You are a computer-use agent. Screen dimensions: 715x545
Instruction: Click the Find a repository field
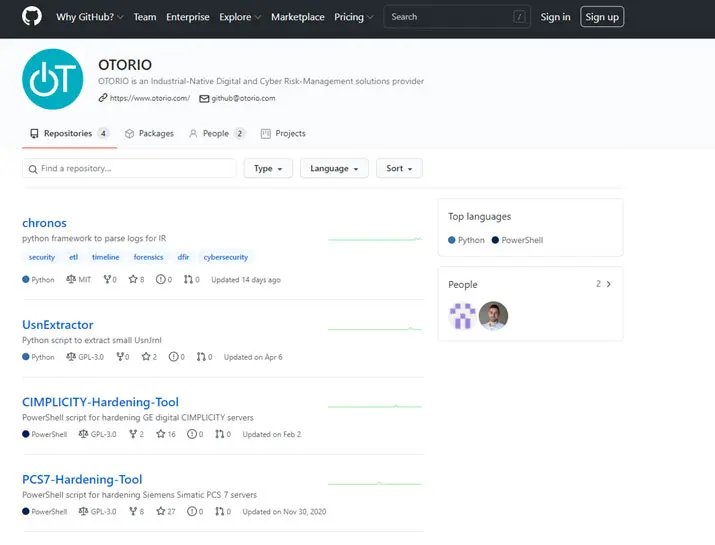pyautogui.click(x=129, y=168)
